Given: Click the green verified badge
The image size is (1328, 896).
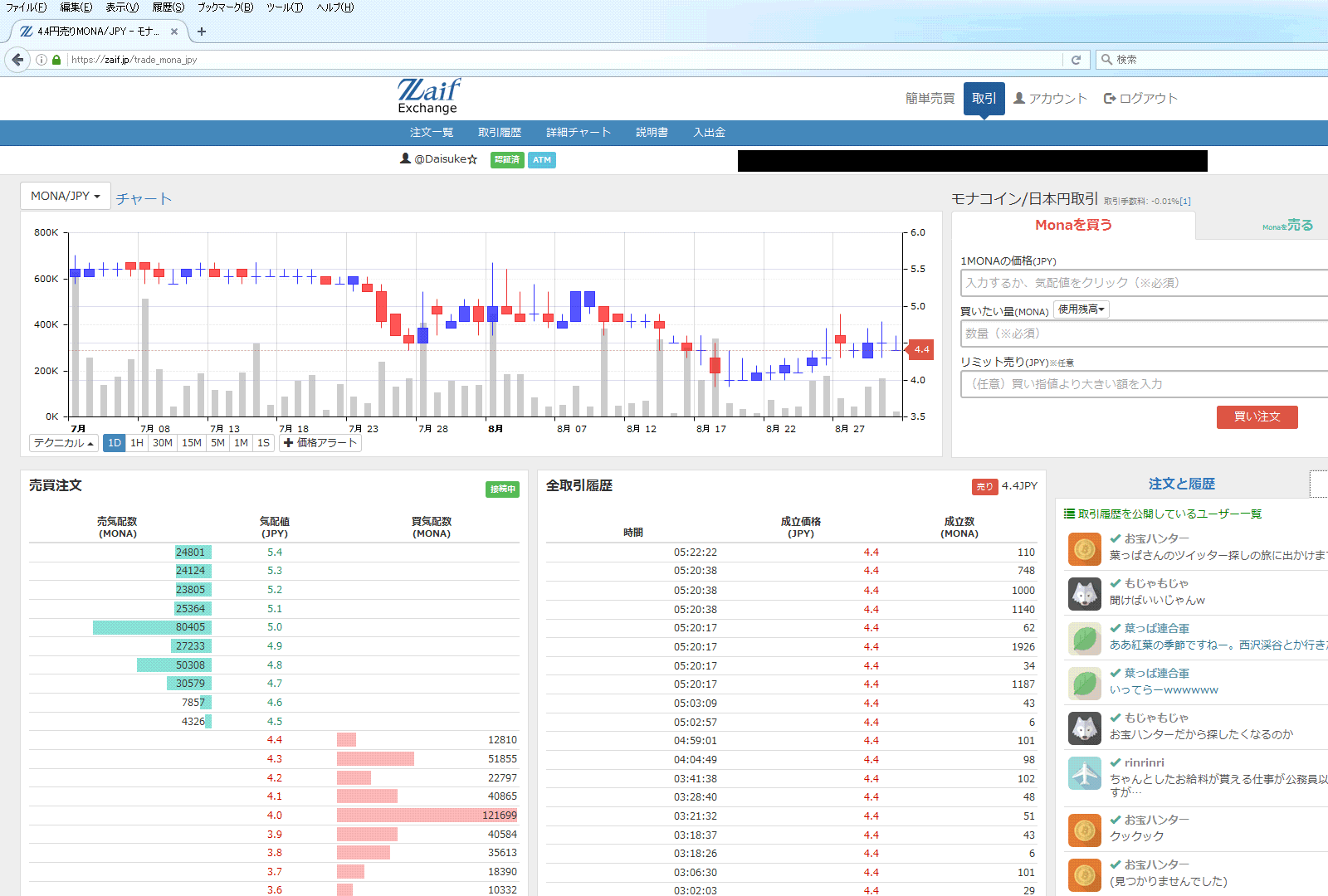Looking at the screenshot, I should pyautogui.click(x=506, y=160).
